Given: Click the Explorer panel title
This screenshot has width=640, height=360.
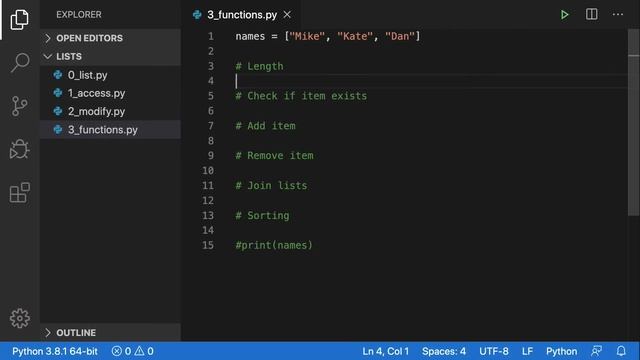Looking at the screenshot, I should (79, 15).
